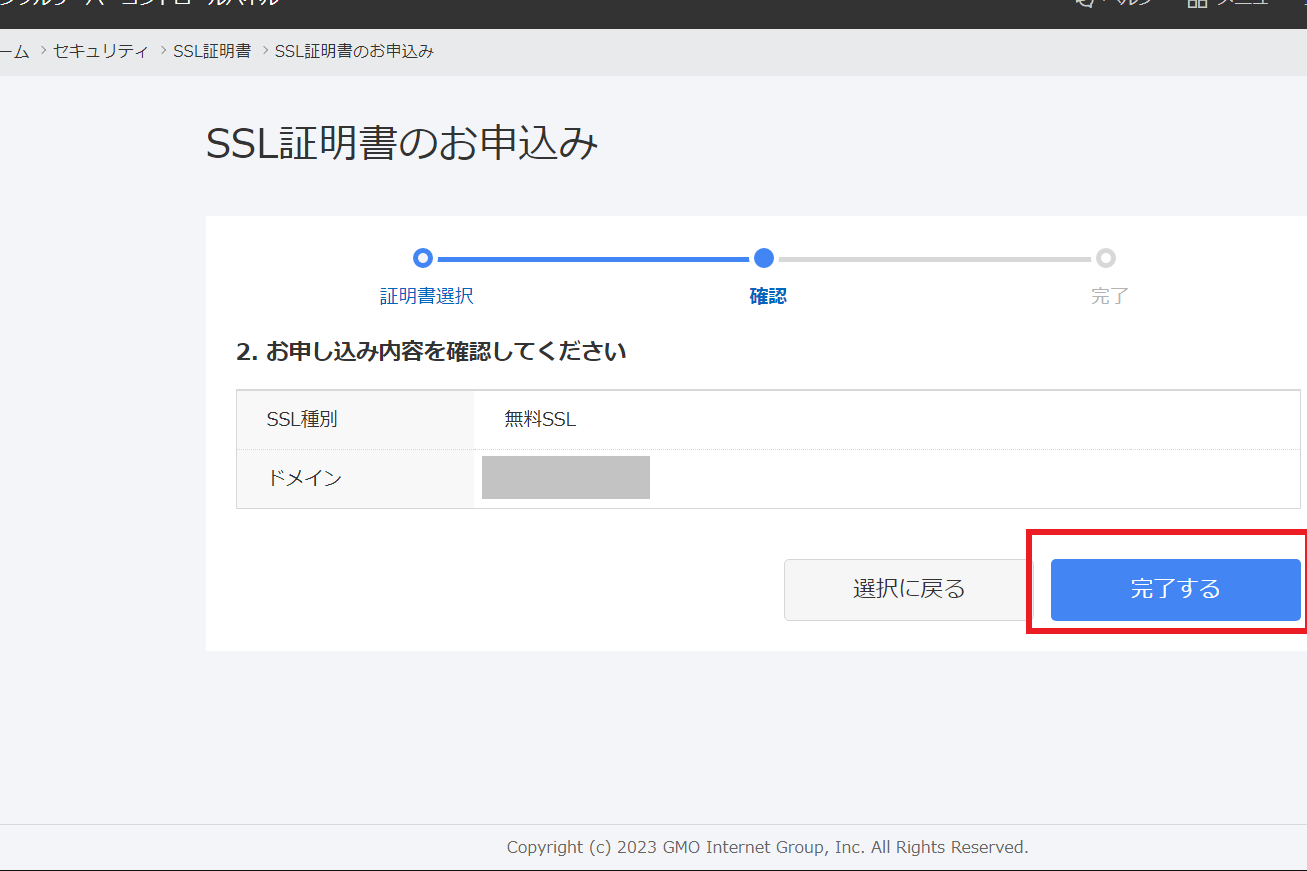Click the blue 完了する button
Image resolution: width=1307 pixels, height=871 pixels.
tap(1175, 589)
